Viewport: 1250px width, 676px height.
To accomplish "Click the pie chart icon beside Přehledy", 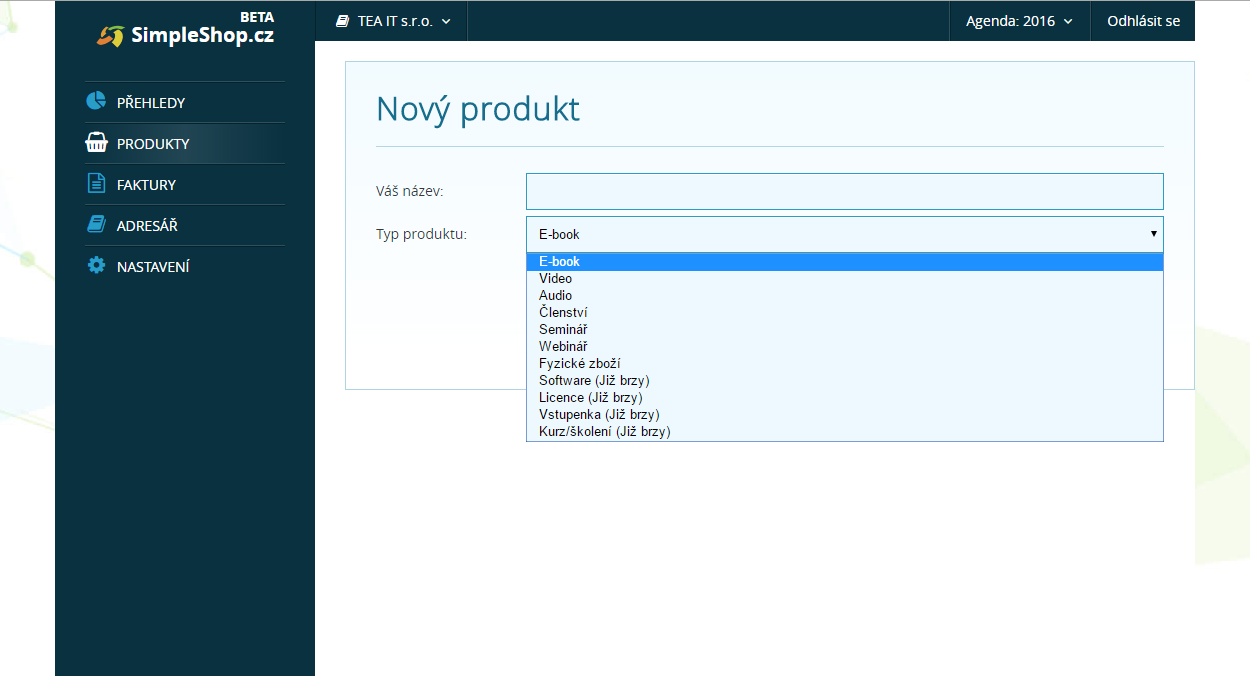I will (96, 101).
